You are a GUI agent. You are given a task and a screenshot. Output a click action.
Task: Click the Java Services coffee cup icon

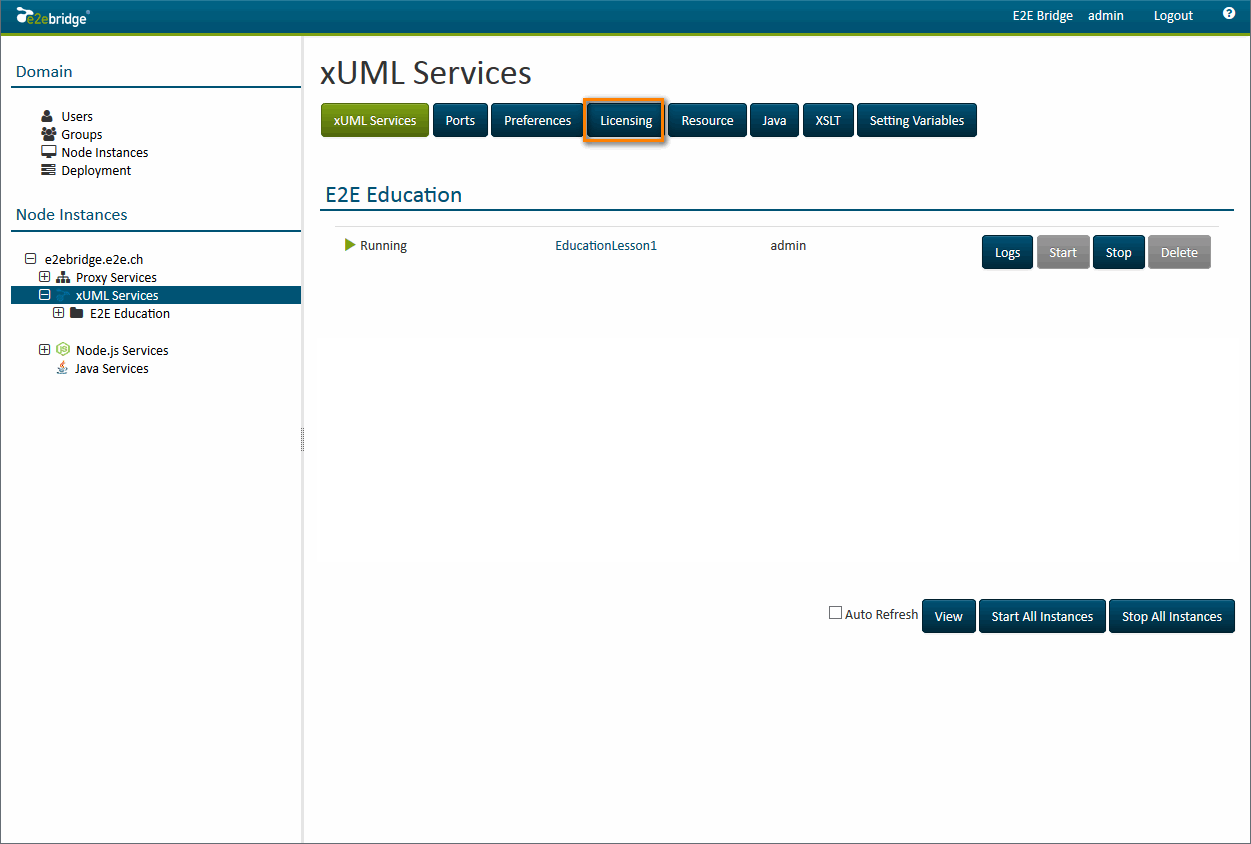pos(62,368)
